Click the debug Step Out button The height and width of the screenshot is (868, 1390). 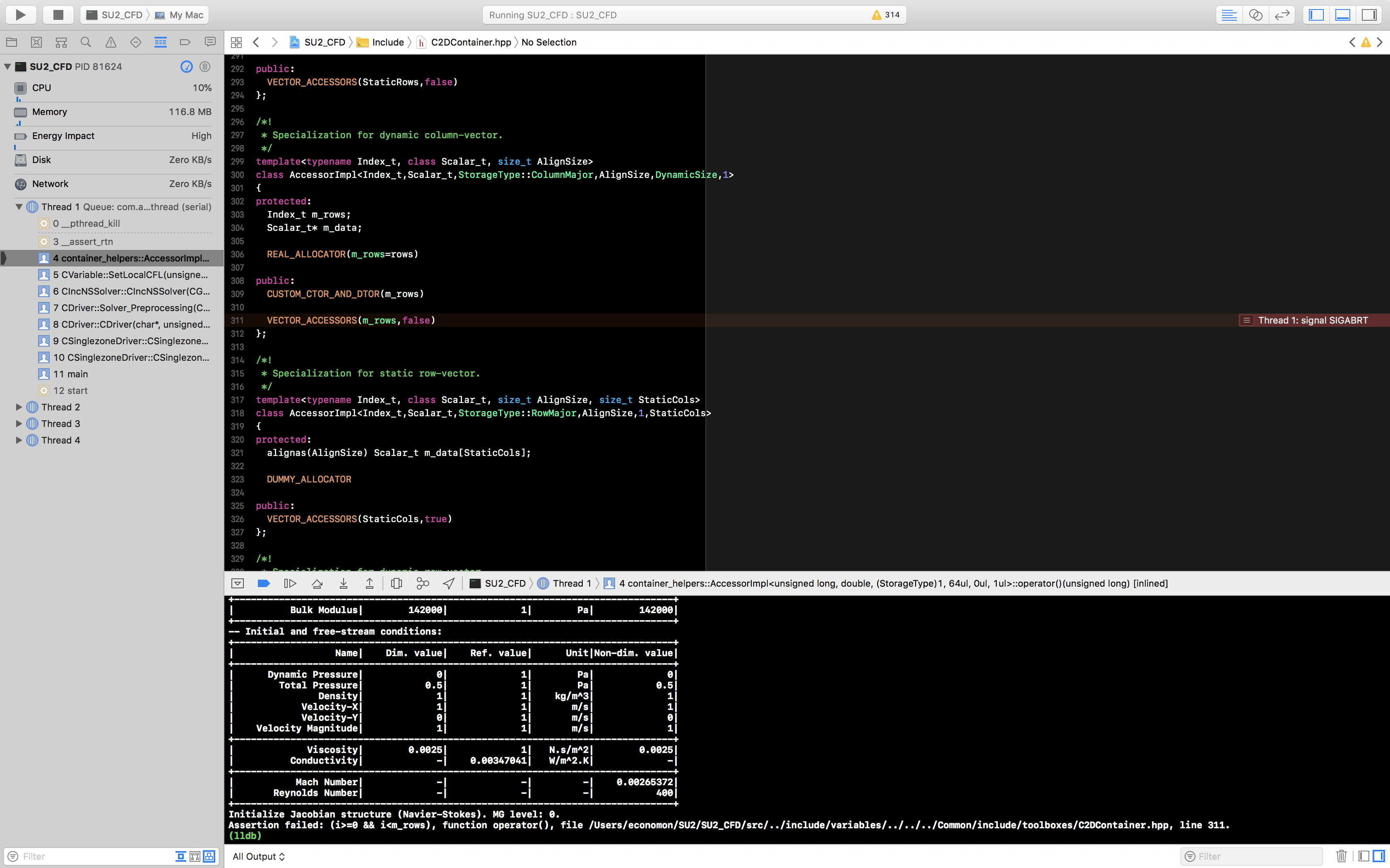(x=369, y=583)
